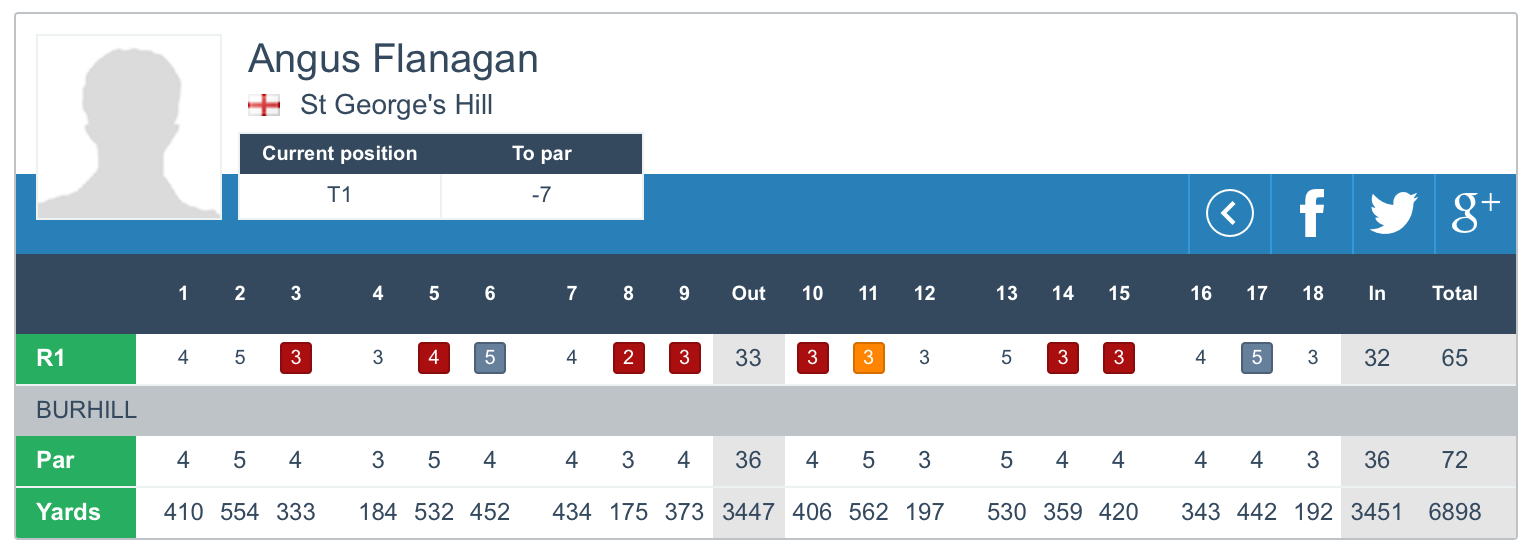Click the T1 current position value
The width and height of the screenshot is (1534, 551).
click(340, 195)
